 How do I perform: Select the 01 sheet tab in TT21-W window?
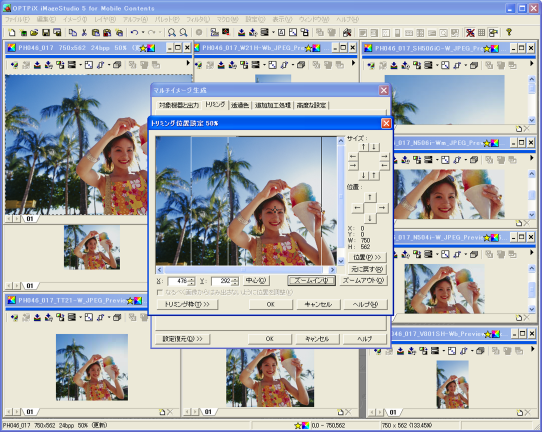[30, 412]
